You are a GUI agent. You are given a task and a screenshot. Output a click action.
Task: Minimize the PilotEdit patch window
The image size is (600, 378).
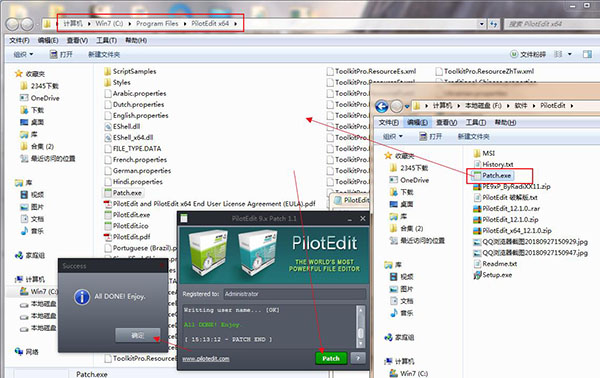(350, 219)
